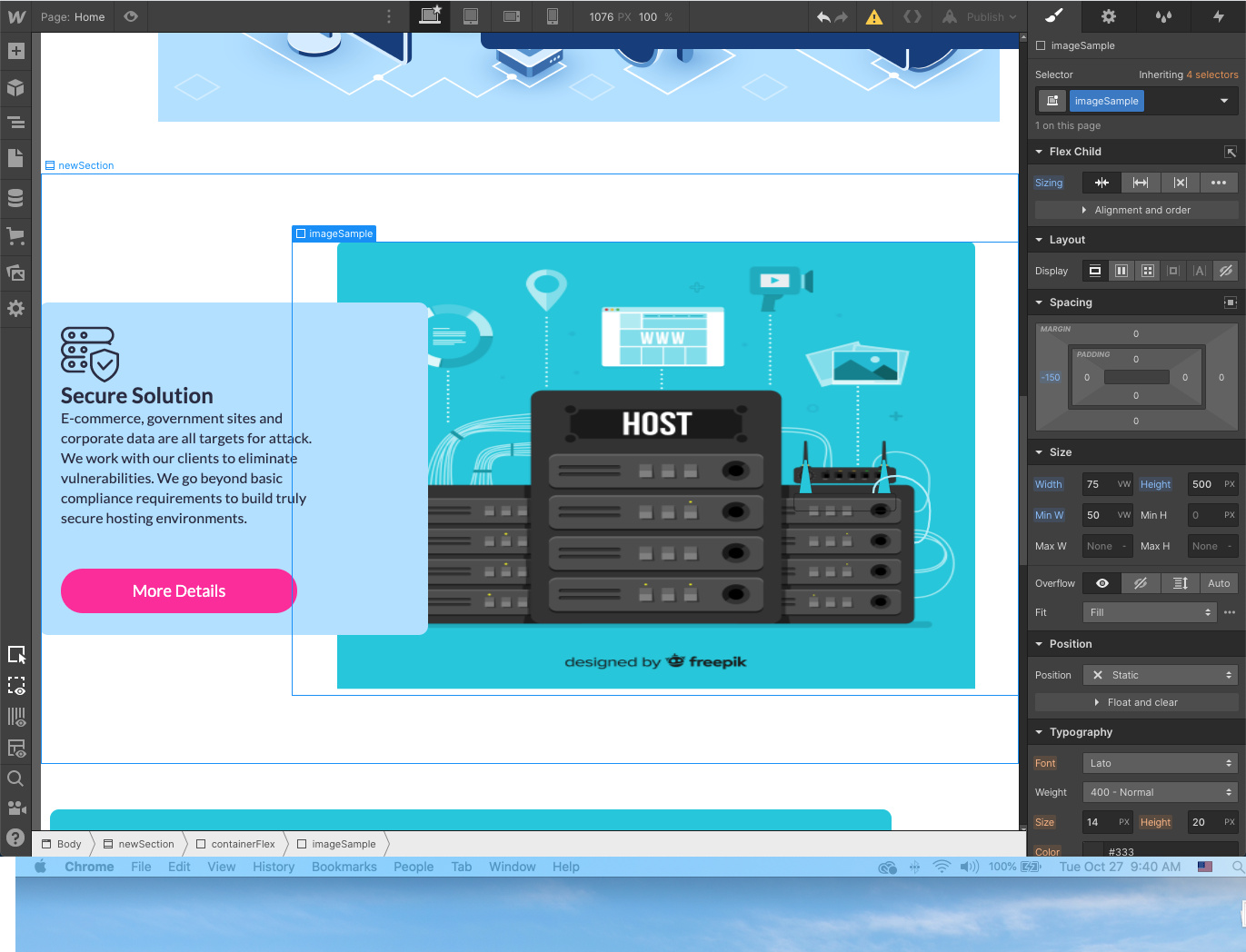The width and height of the screenshot is (1246, 952).
Task: Open the Font Lato dropdown
Action: (1161, 763)
